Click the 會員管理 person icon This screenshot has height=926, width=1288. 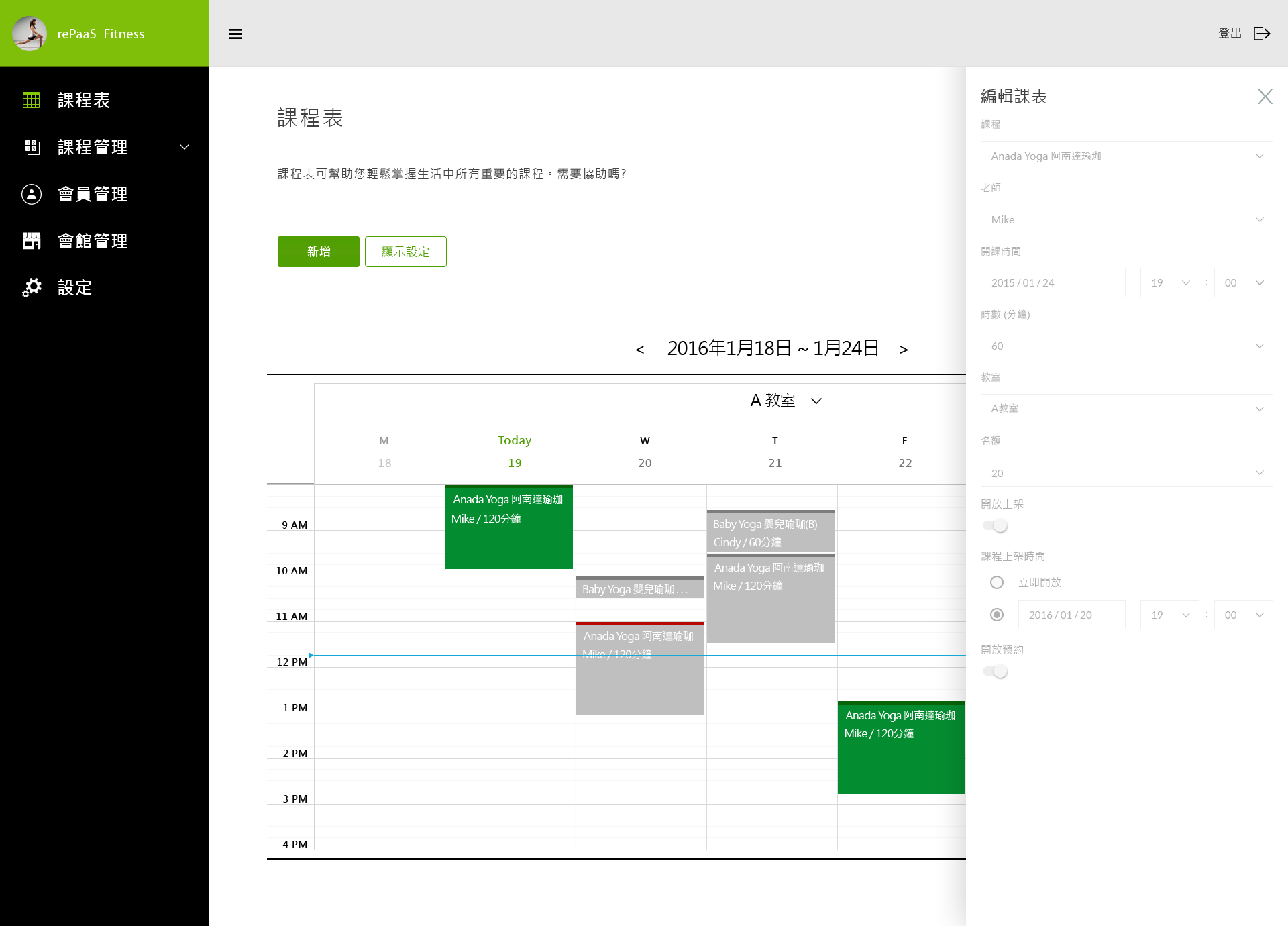click(x=32, y=194)
